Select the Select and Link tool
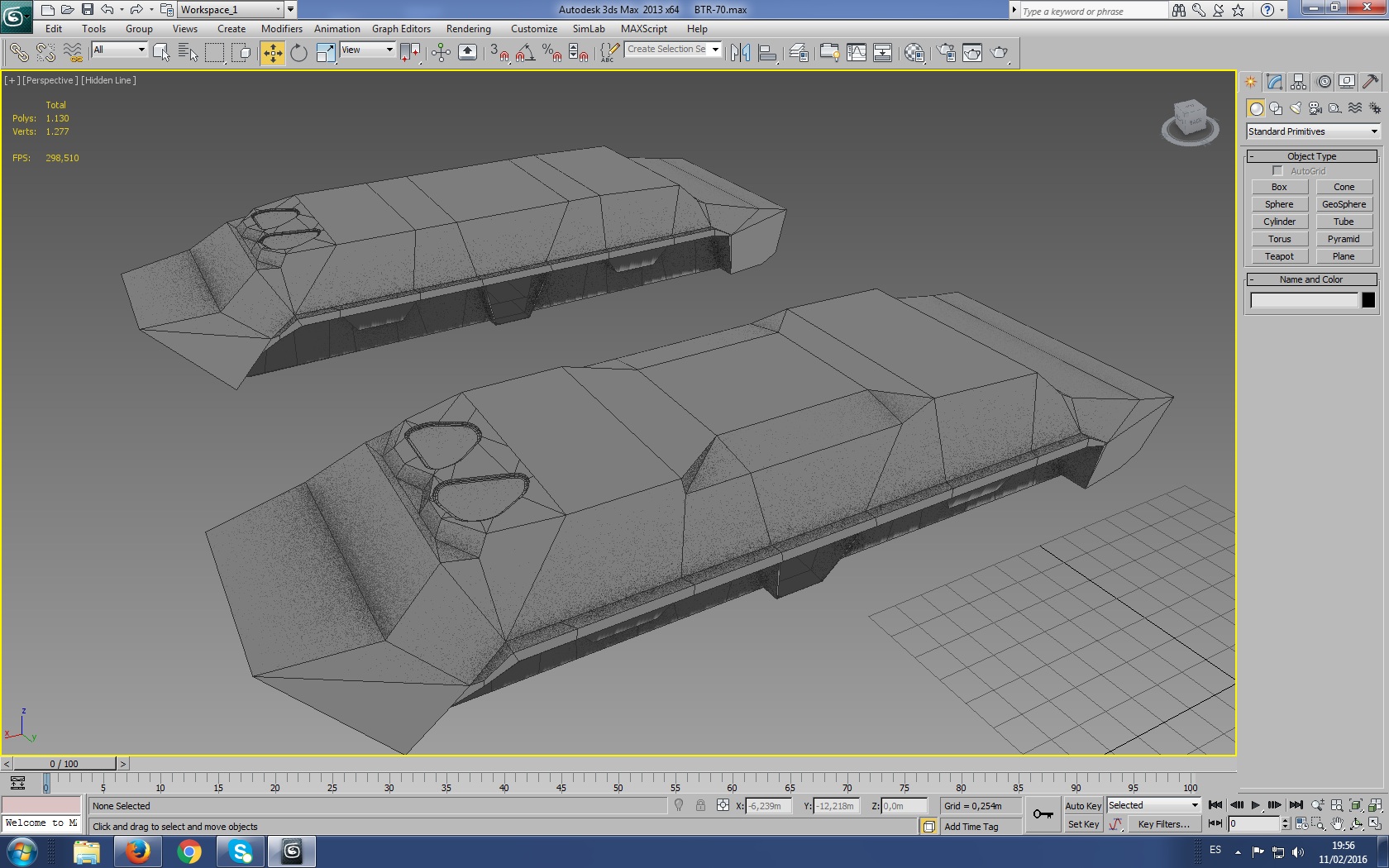 point(18,53)
